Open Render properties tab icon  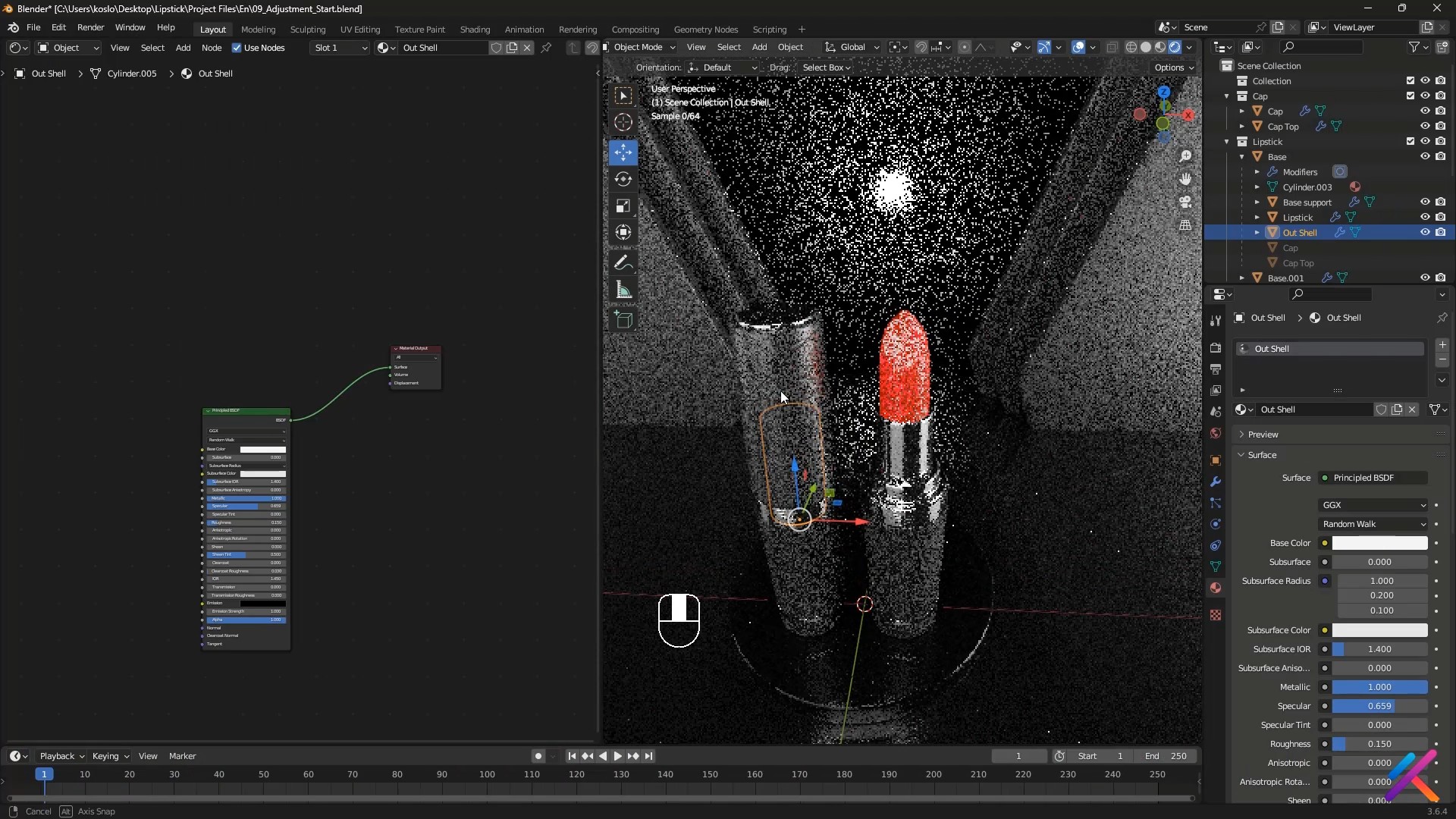[1216, 348]
